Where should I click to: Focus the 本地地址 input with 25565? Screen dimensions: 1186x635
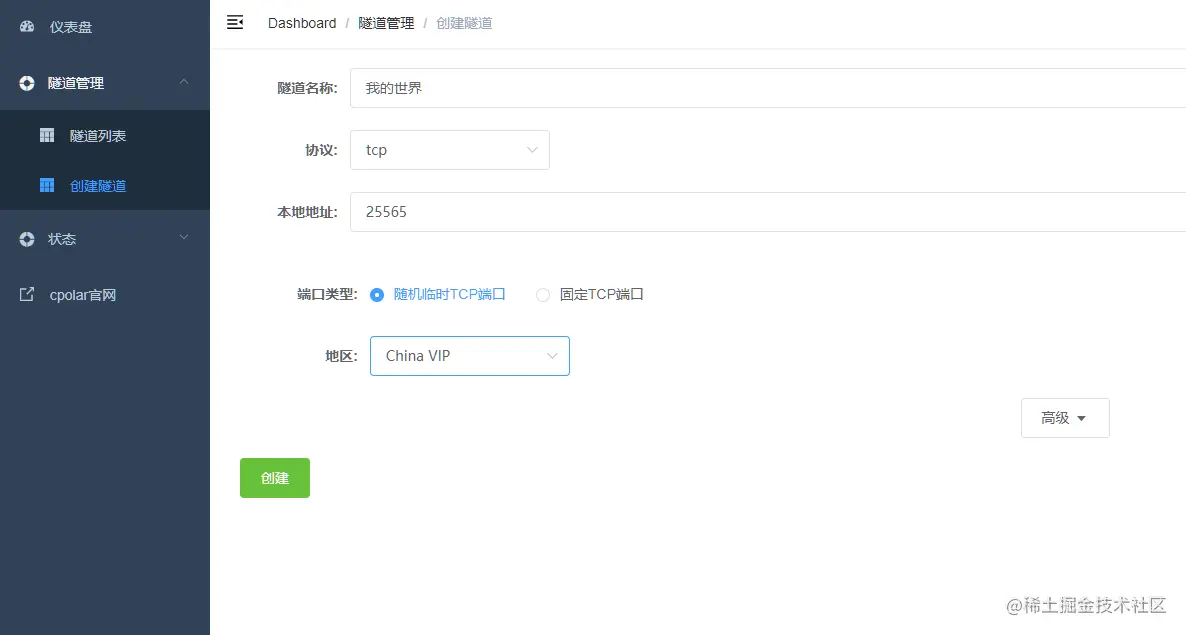tap(768, 212)
